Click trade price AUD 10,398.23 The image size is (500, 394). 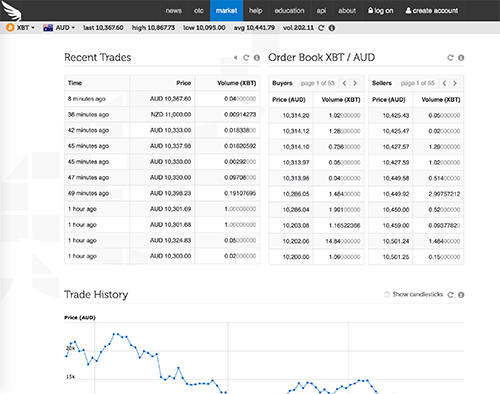click(x=170, y=193)
